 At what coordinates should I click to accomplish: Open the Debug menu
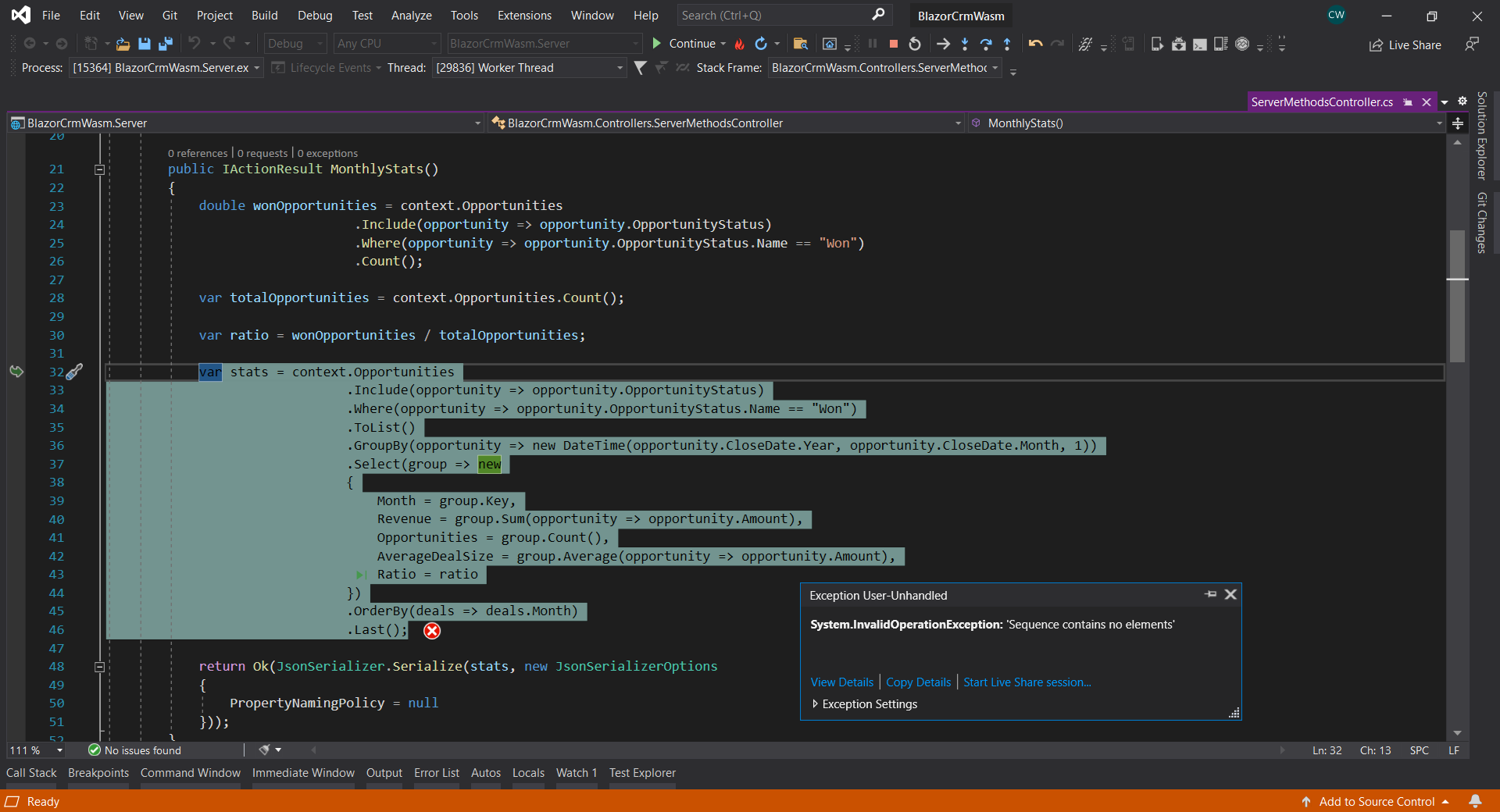[x=315, y=15]
